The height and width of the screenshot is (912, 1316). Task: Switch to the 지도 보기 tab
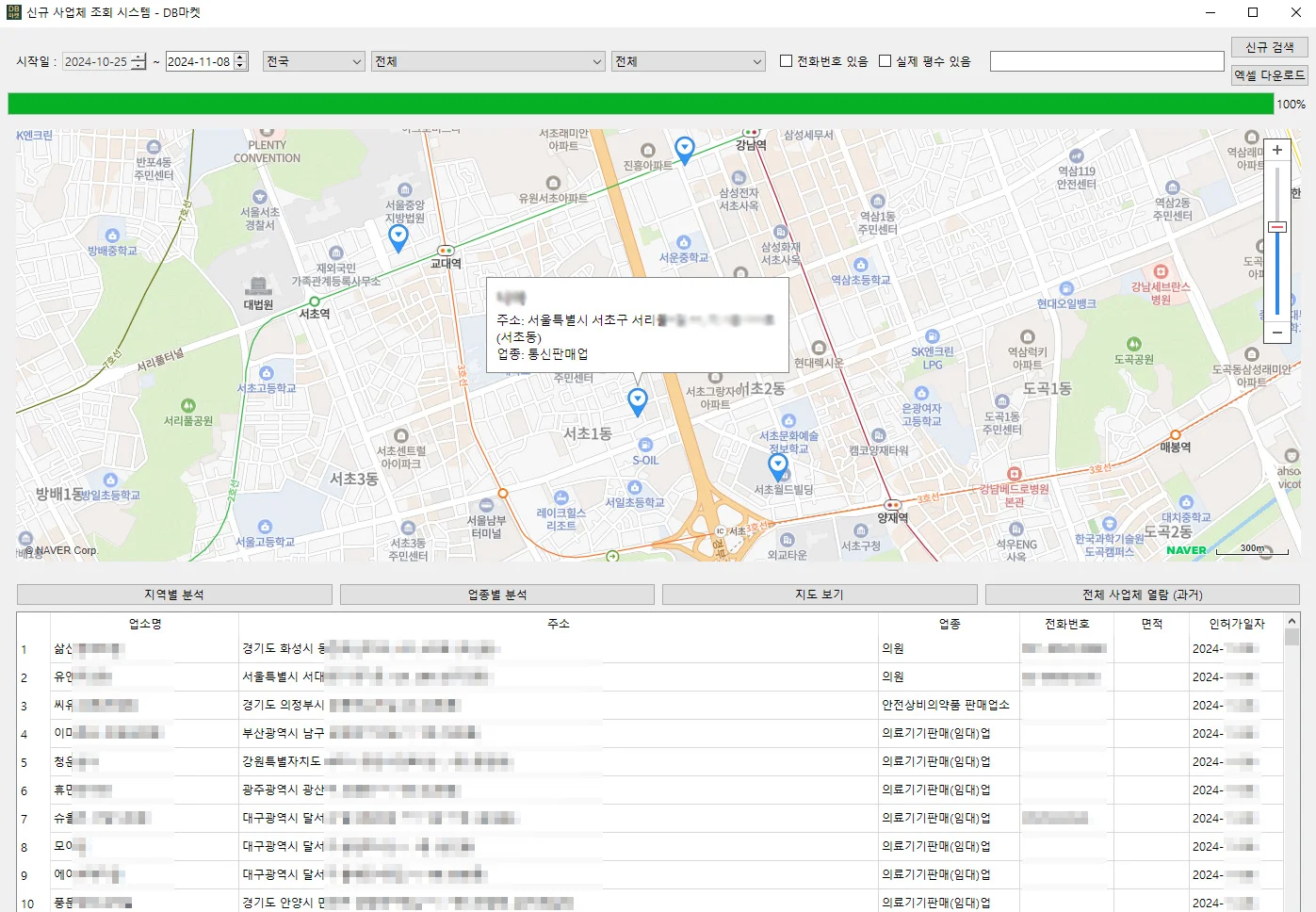820,594
